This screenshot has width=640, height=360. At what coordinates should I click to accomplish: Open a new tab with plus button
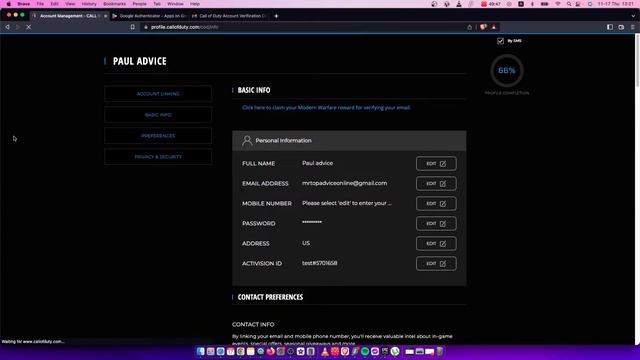tap(276, 16)
